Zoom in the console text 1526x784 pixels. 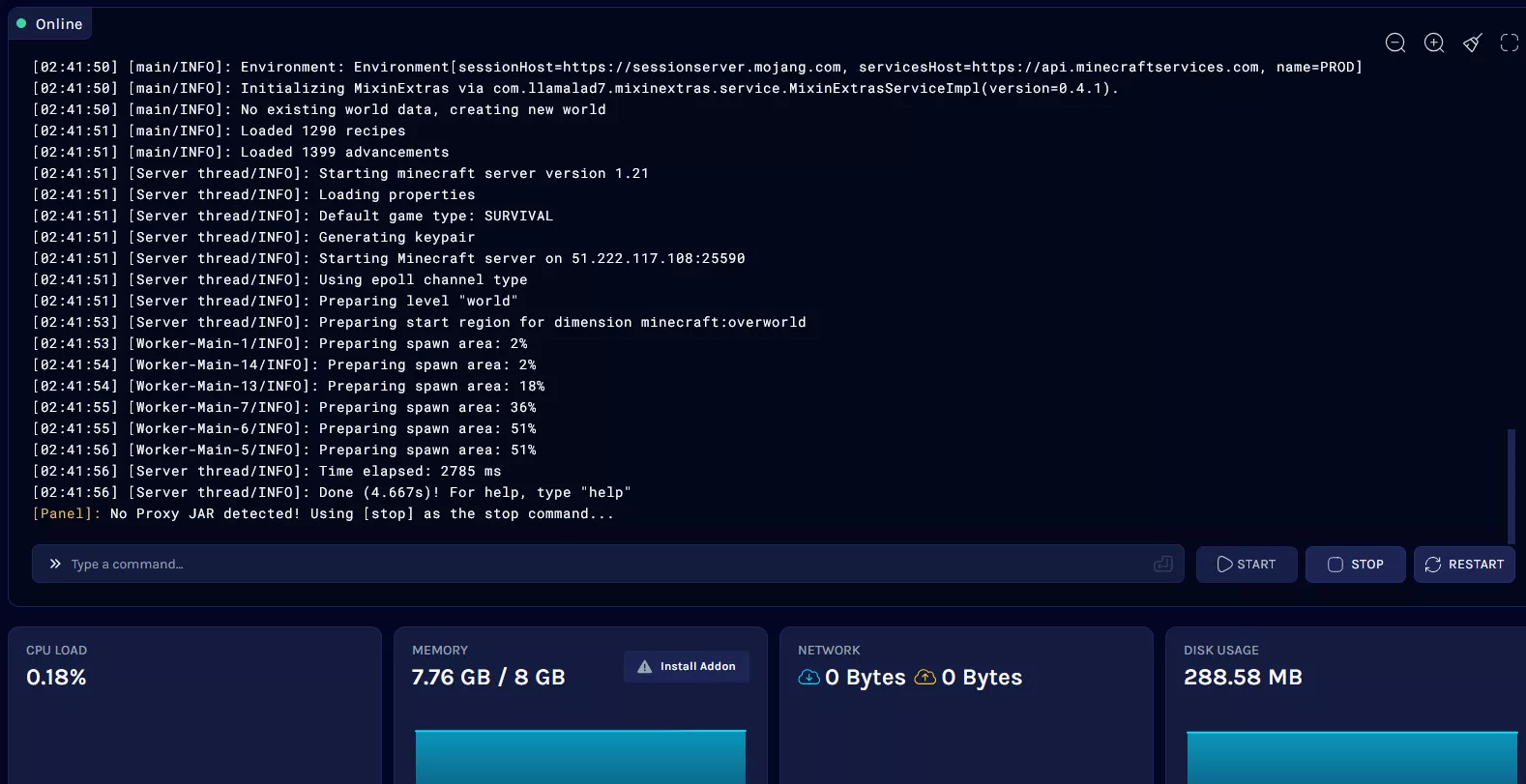[x=1434, y=43]
